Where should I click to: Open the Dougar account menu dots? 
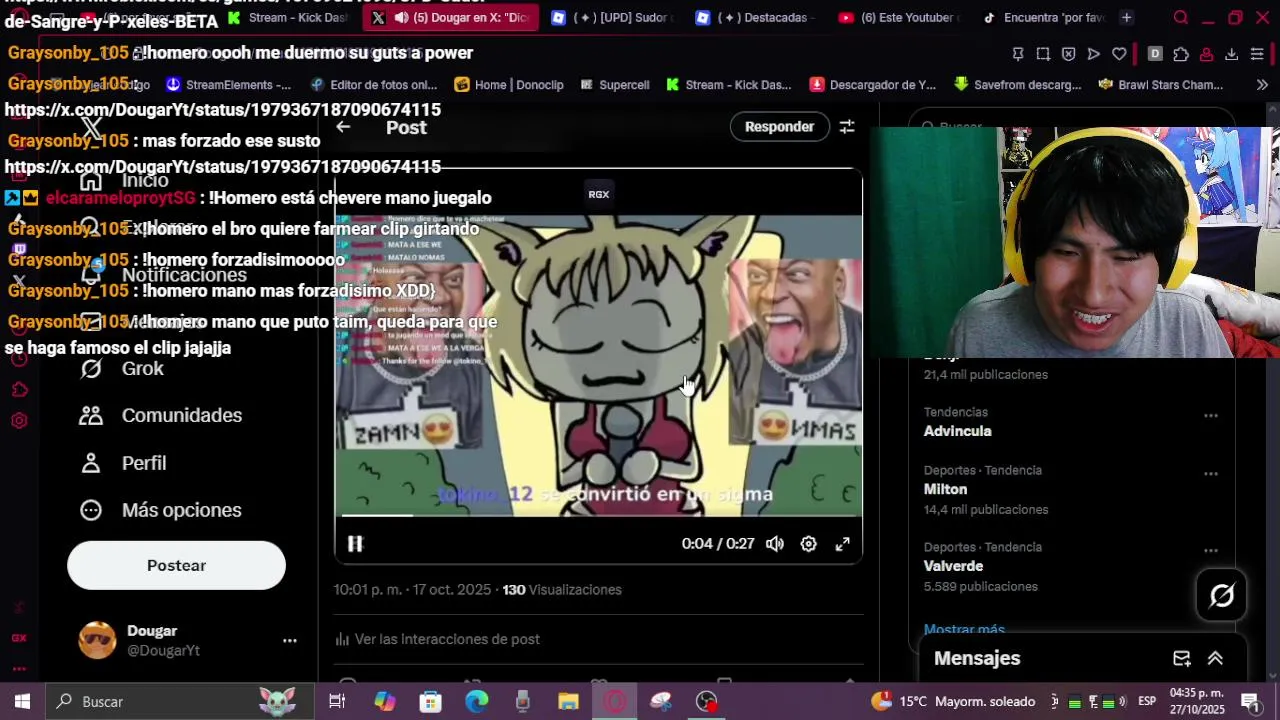[x=289, y=640]
